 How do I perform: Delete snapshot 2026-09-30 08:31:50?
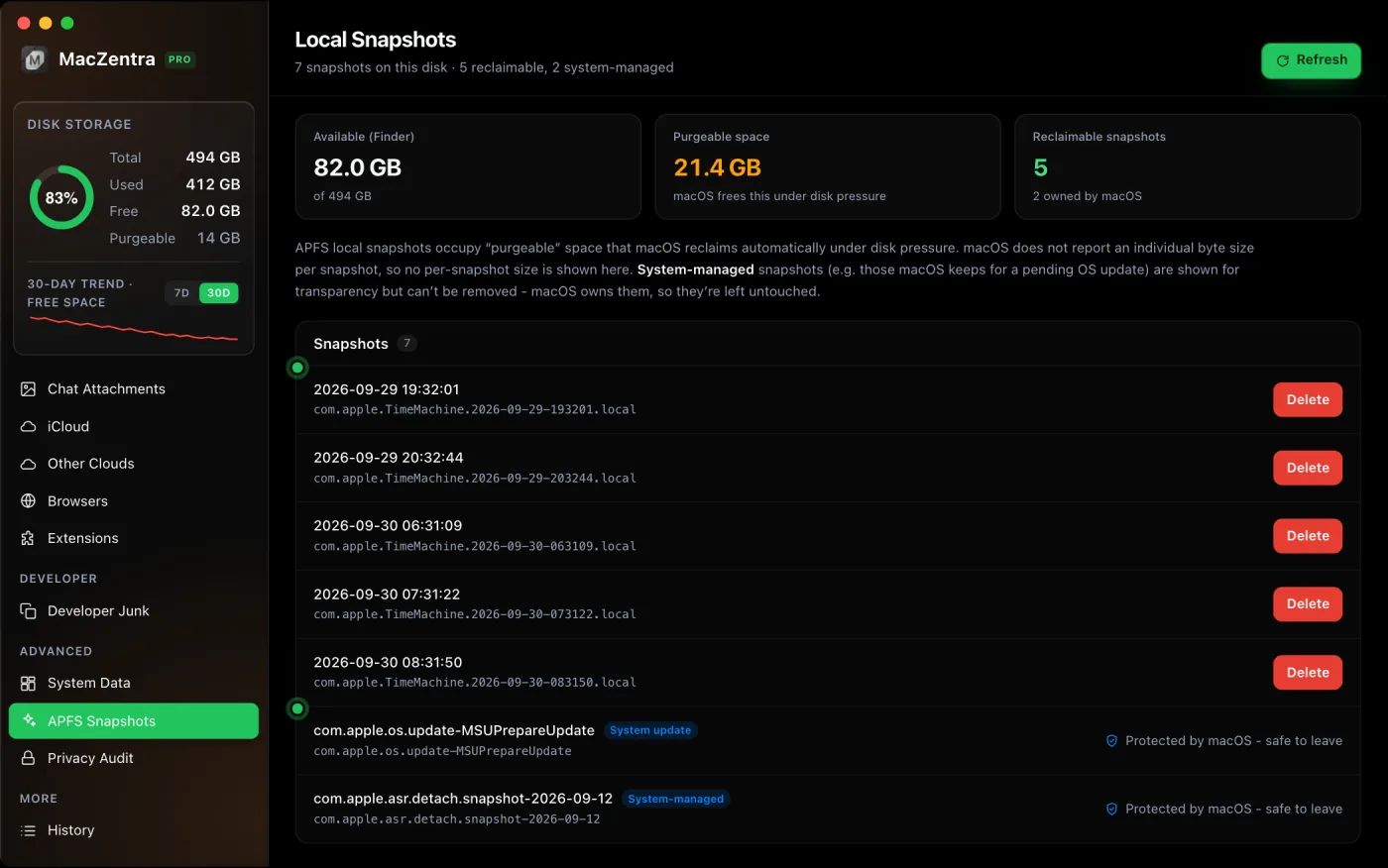pos(1308,673)
